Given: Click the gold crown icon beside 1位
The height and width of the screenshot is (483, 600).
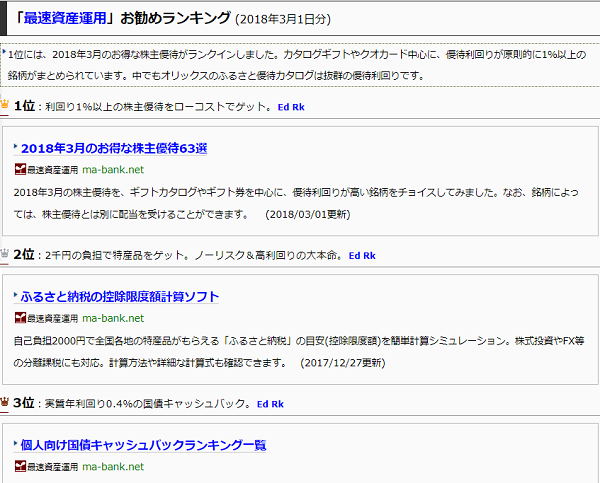Looking at the screenshot, I should point(5,104).
